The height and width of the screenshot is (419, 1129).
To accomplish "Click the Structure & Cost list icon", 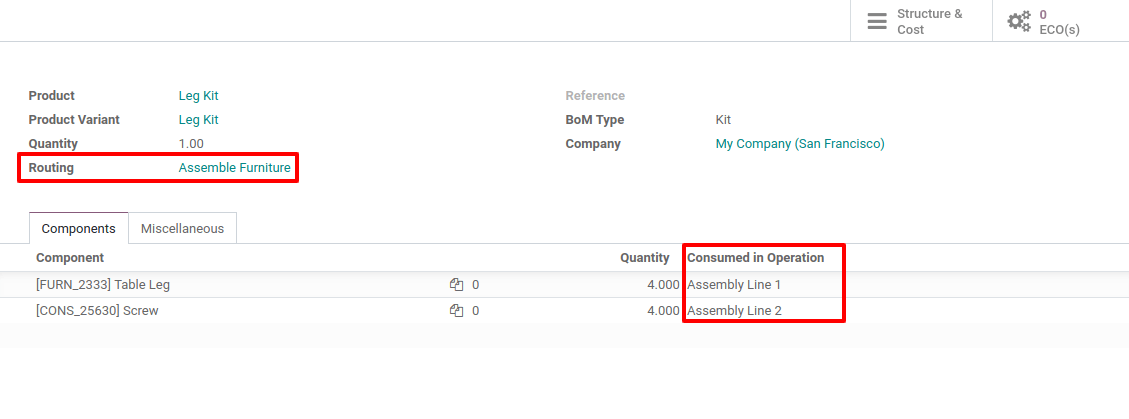I will pos(877,21).
